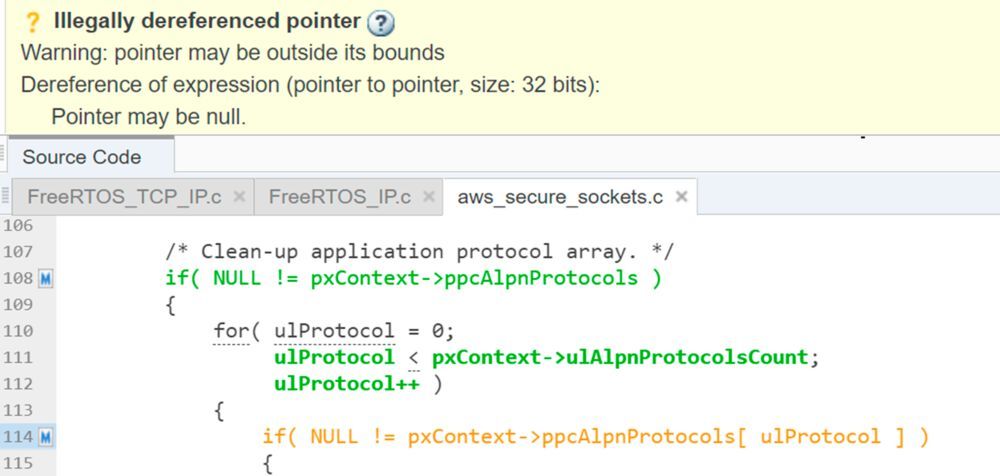
Task: Select the aws_secure_sockets.c tab
Action: click(560, 197)
